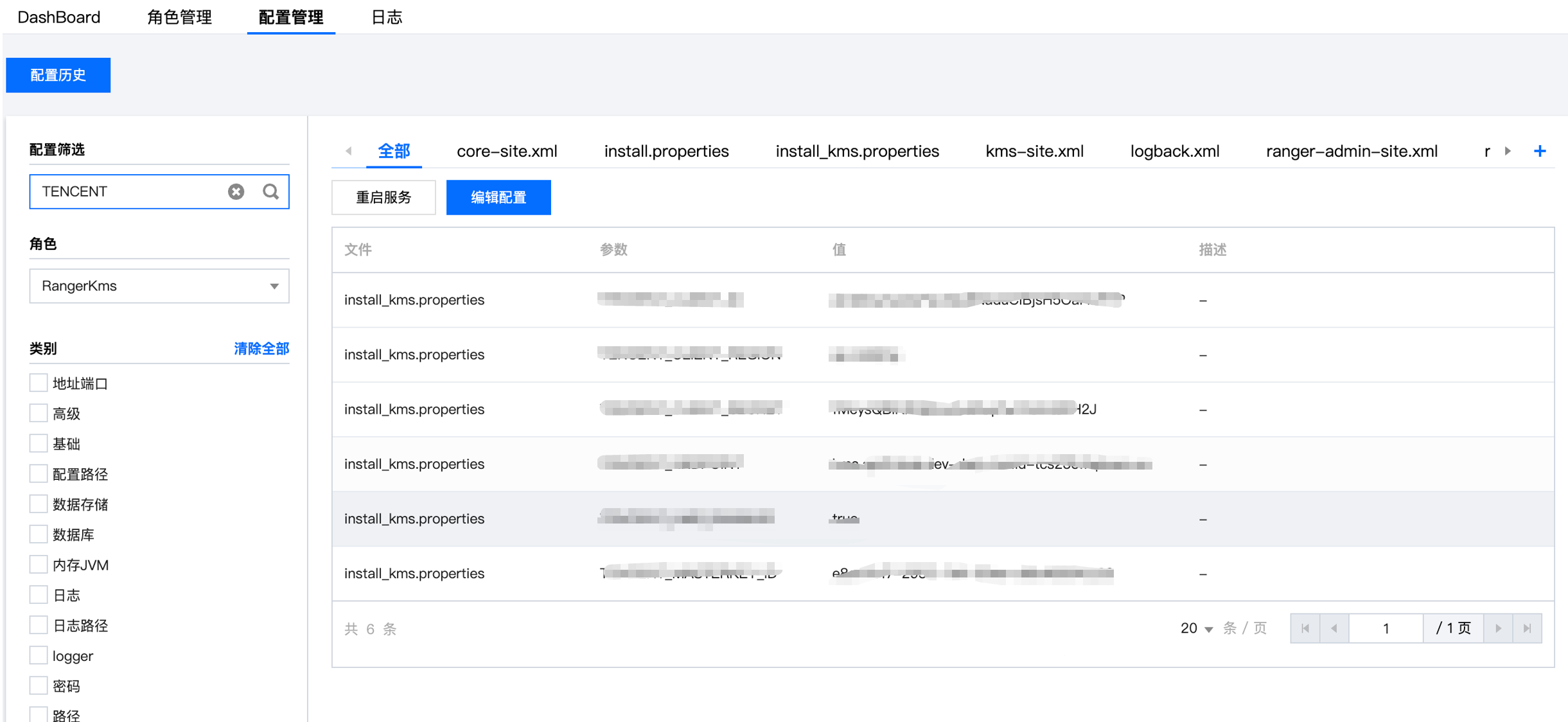Switch to the kms-site.xml tab
The width and height of the screenshot is (1568, 722).
pos(1034,152)
